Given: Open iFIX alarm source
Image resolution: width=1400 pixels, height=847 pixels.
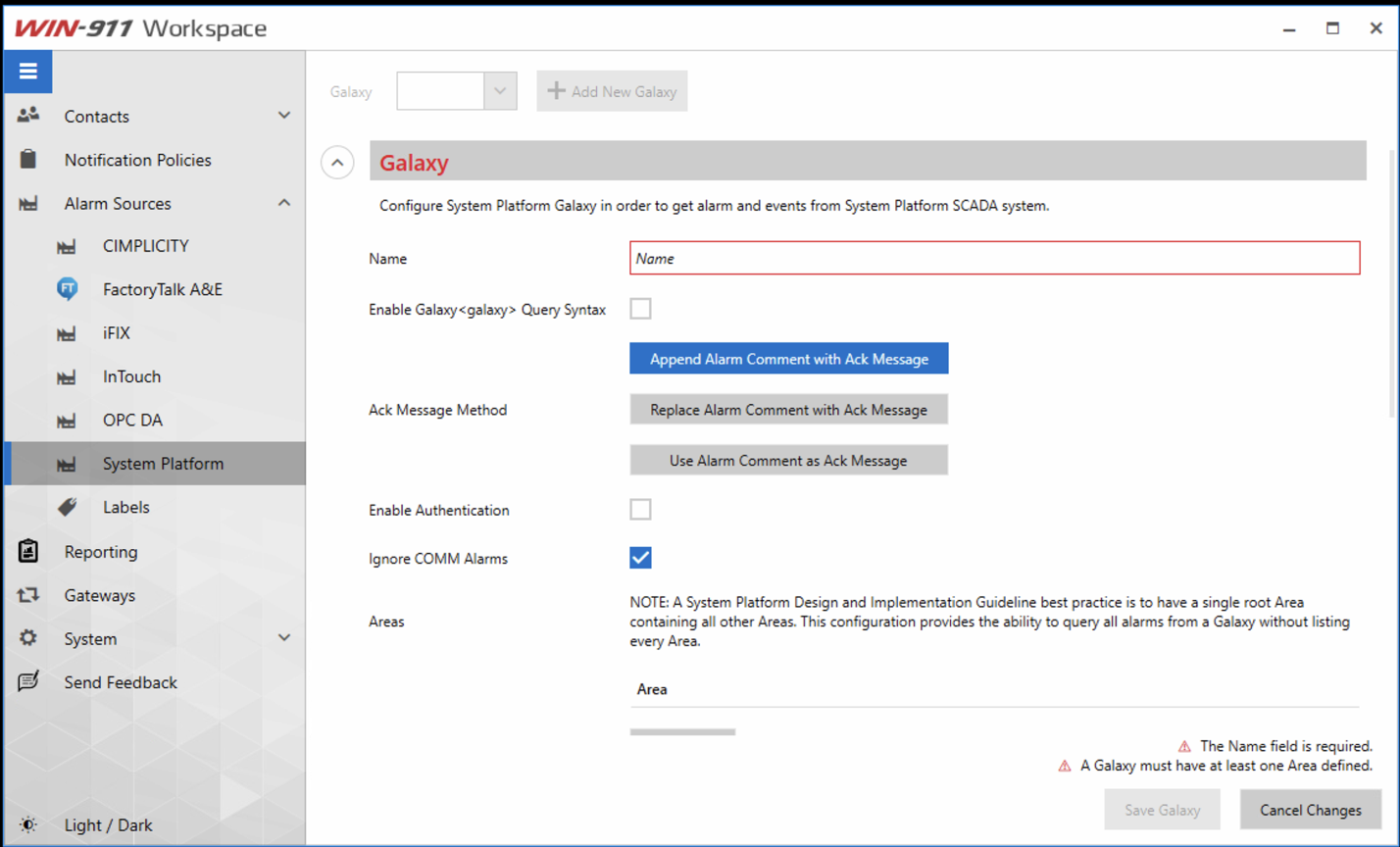Looking at the screenshot, I should [154, 333].
